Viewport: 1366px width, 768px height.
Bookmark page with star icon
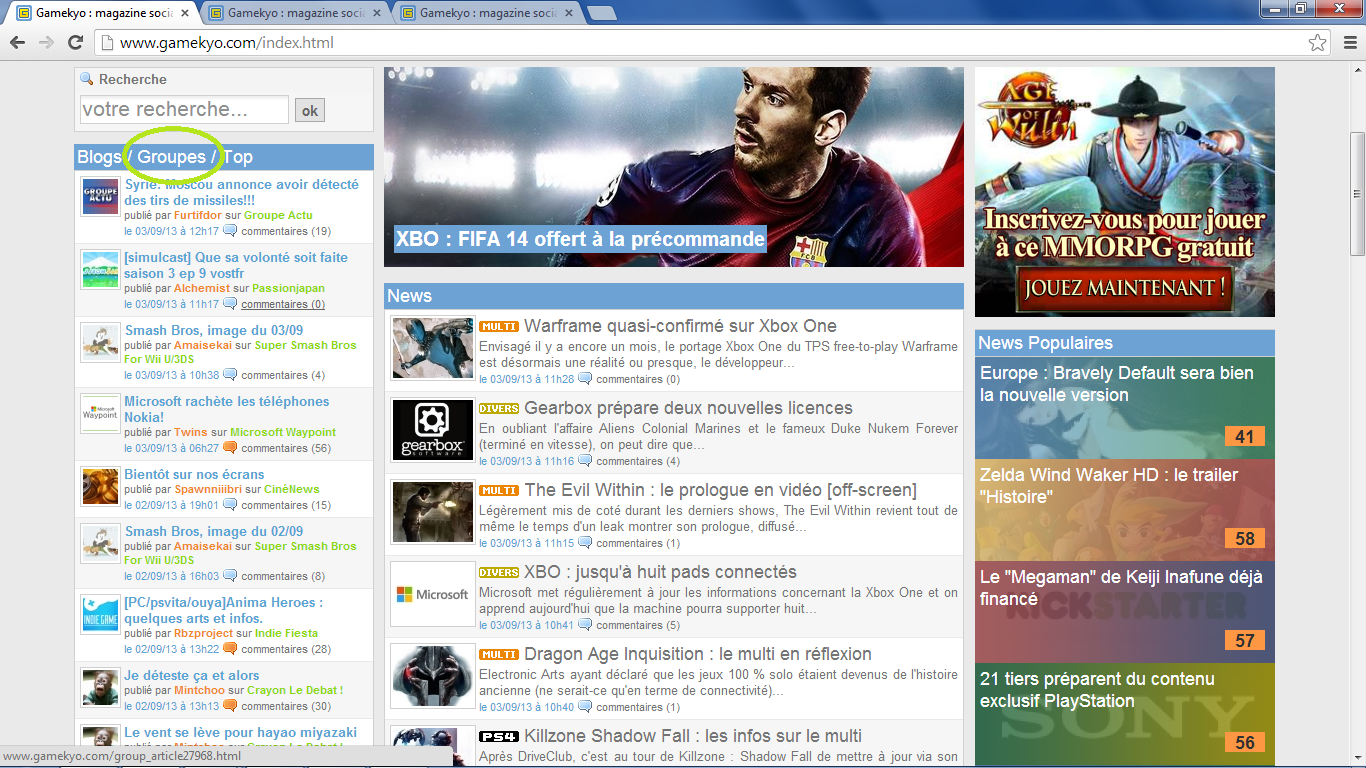coord(1318,43)
